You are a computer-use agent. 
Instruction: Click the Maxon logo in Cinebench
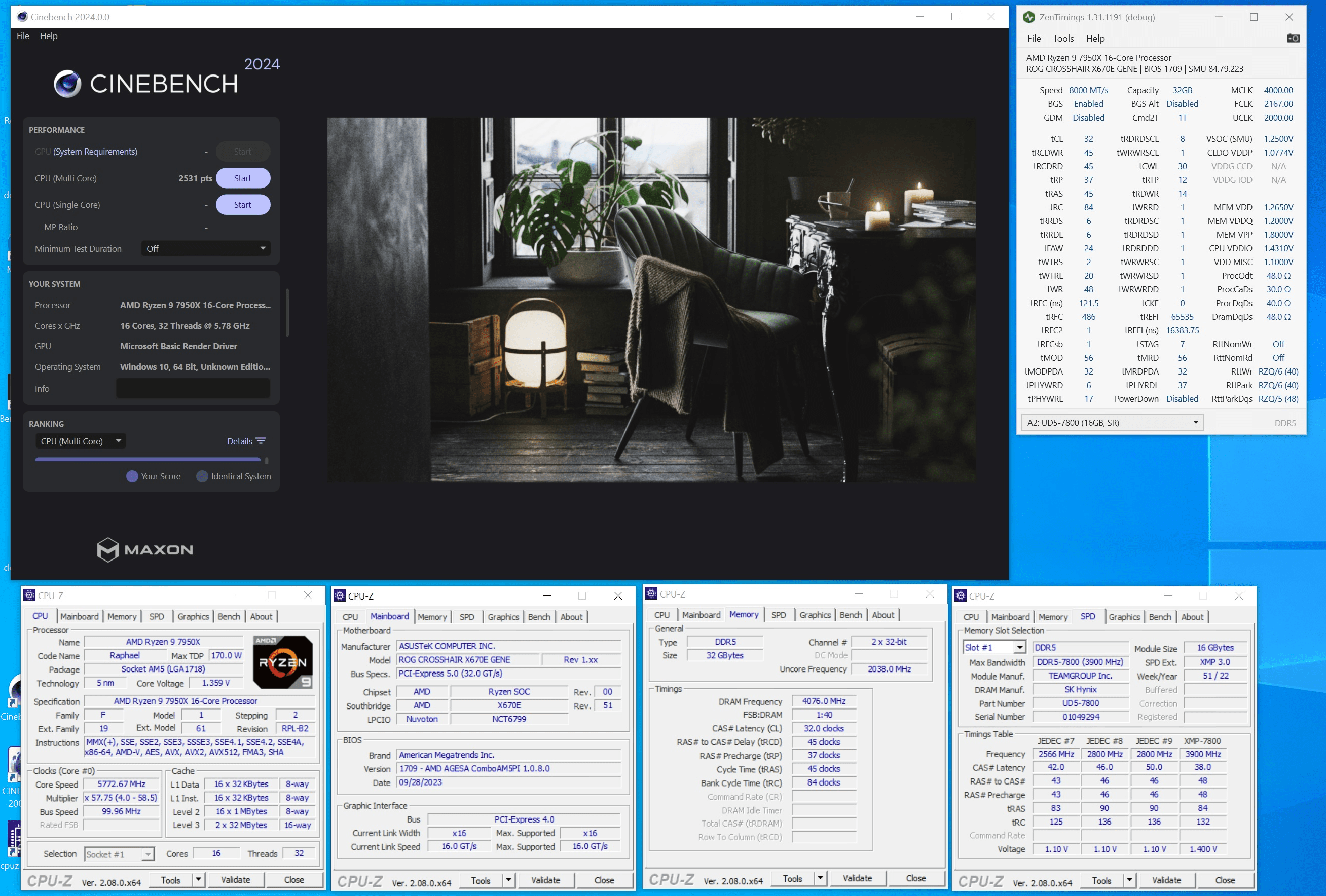point(145,549)
